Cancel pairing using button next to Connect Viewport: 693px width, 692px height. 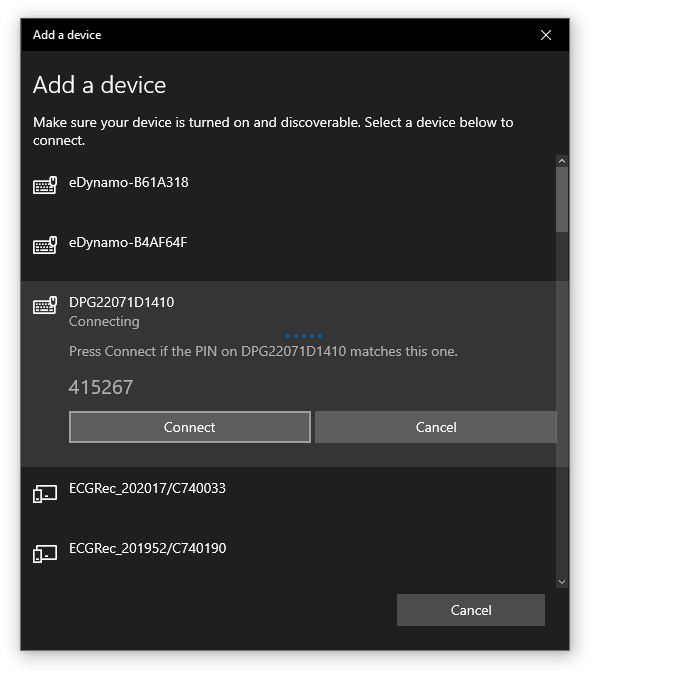pyautogui.click(x=435, y=427)
